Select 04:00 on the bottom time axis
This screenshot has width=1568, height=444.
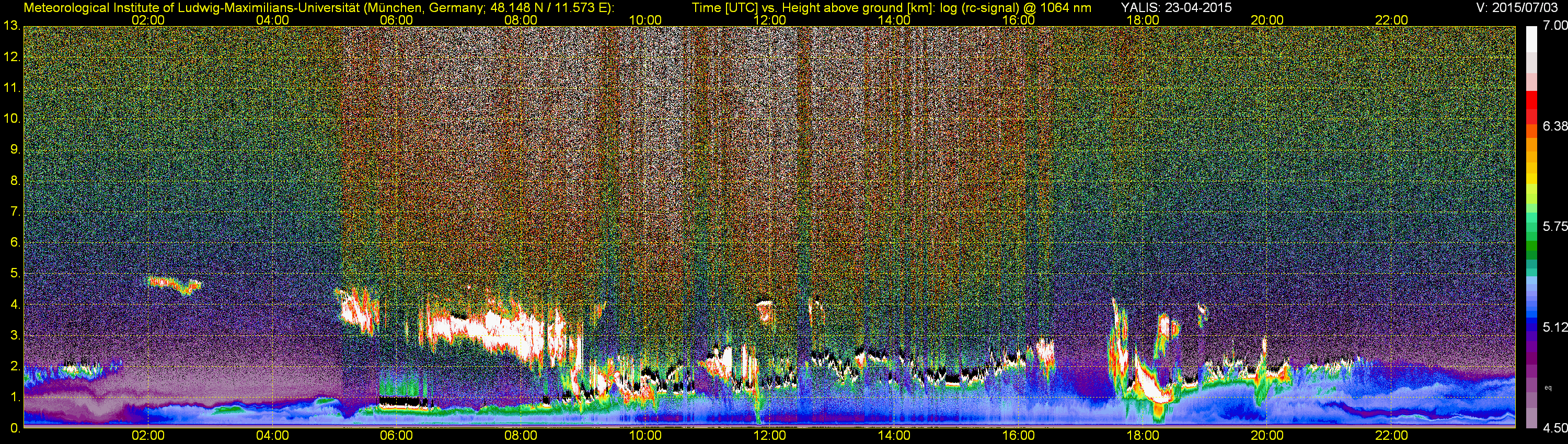coord(272,436)
